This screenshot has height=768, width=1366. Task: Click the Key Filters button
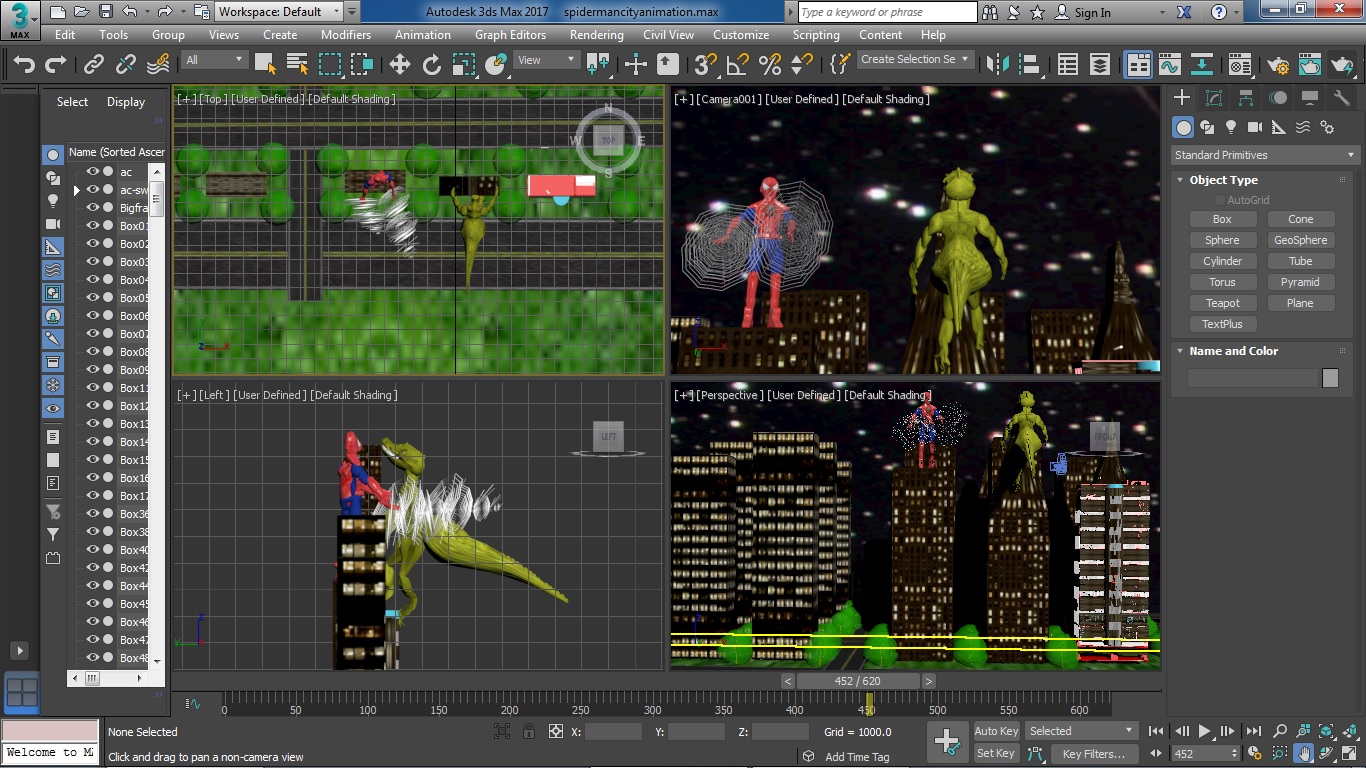tap(1093, 754)
